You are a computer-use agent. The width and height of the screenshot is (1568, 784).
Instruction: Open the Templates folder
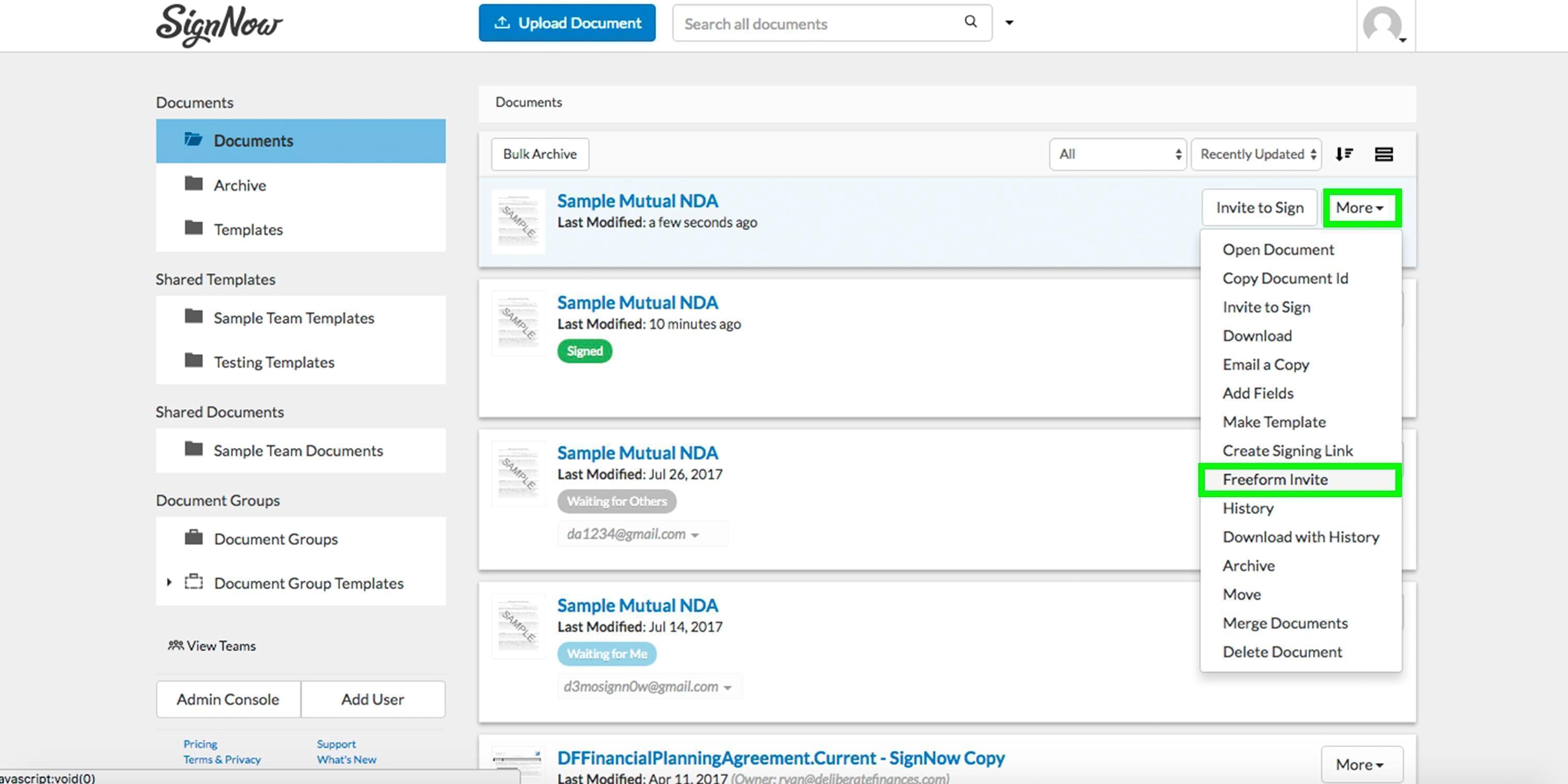tap(301, 229)
